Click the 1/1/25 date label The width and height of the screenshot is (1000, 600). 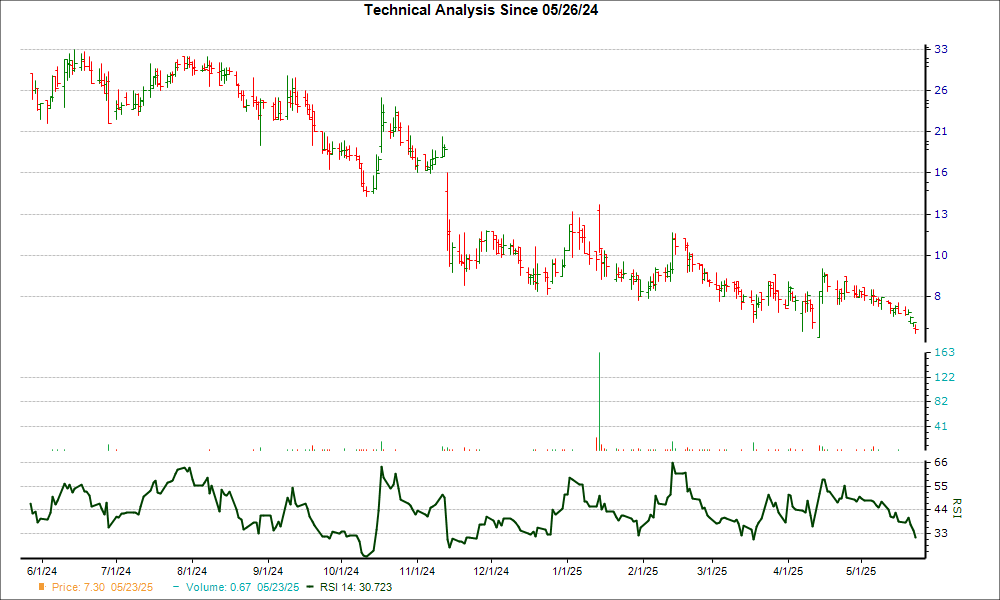(567, 571)
